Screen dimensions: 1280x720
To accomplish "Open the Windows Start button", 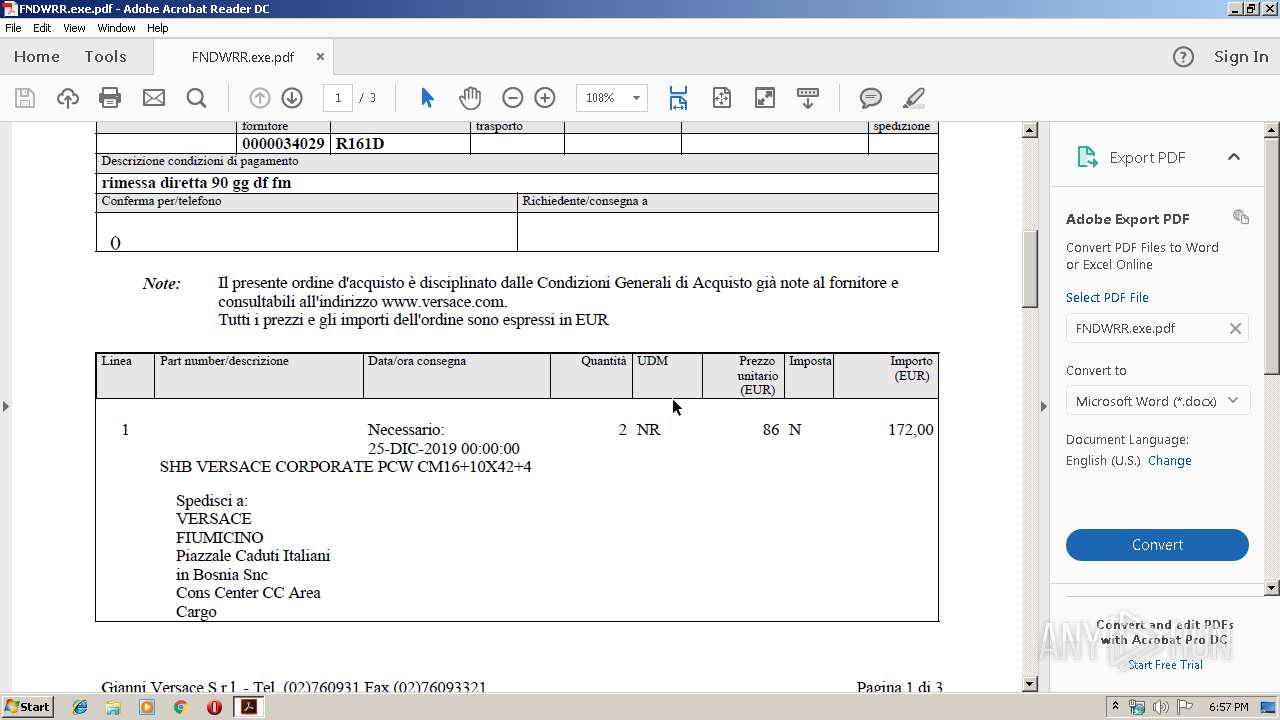I will [x=27, y=707].
